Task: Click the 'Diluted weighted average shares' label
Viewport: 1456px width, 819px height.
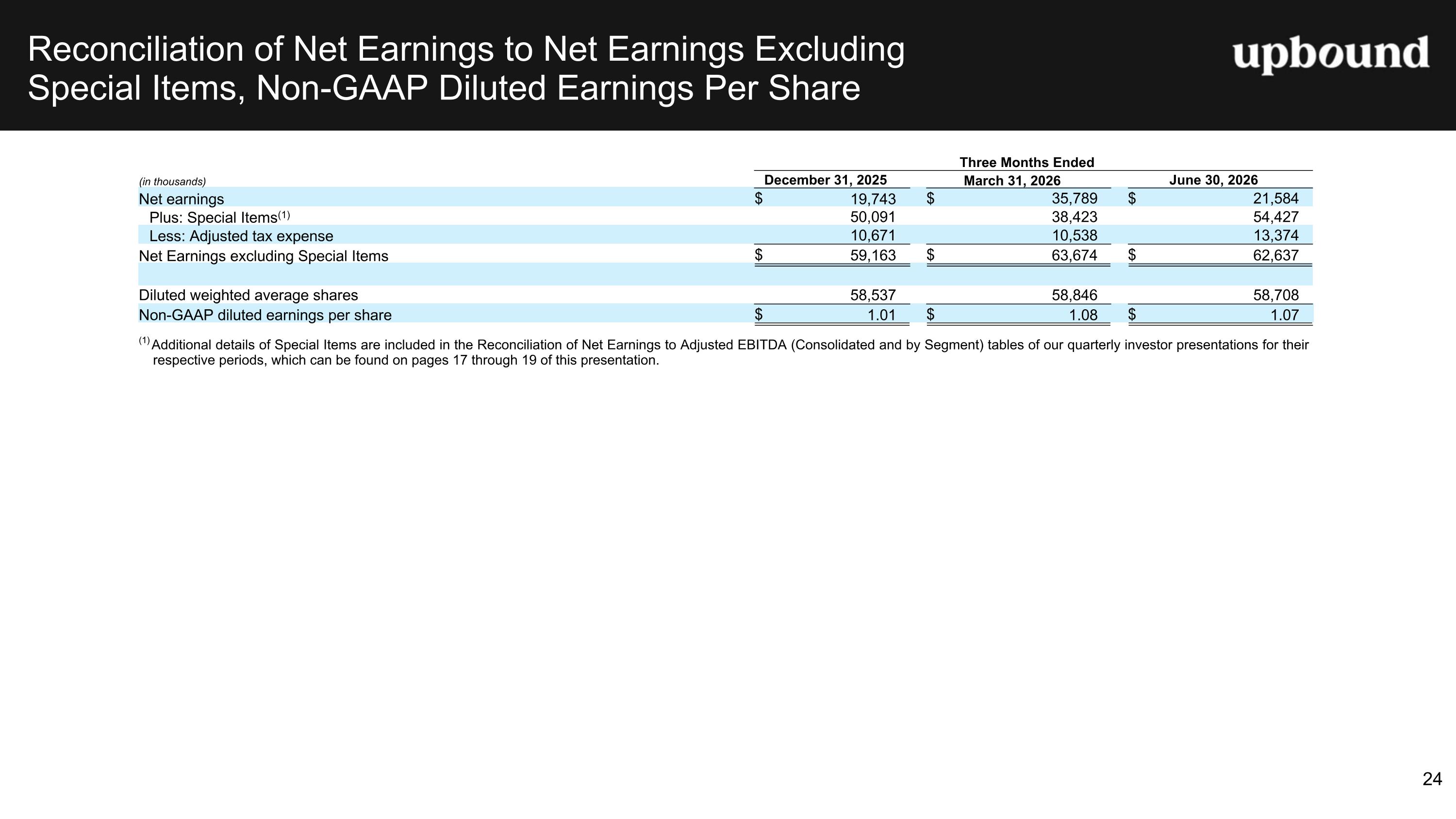Action: (x=248, y=295)
